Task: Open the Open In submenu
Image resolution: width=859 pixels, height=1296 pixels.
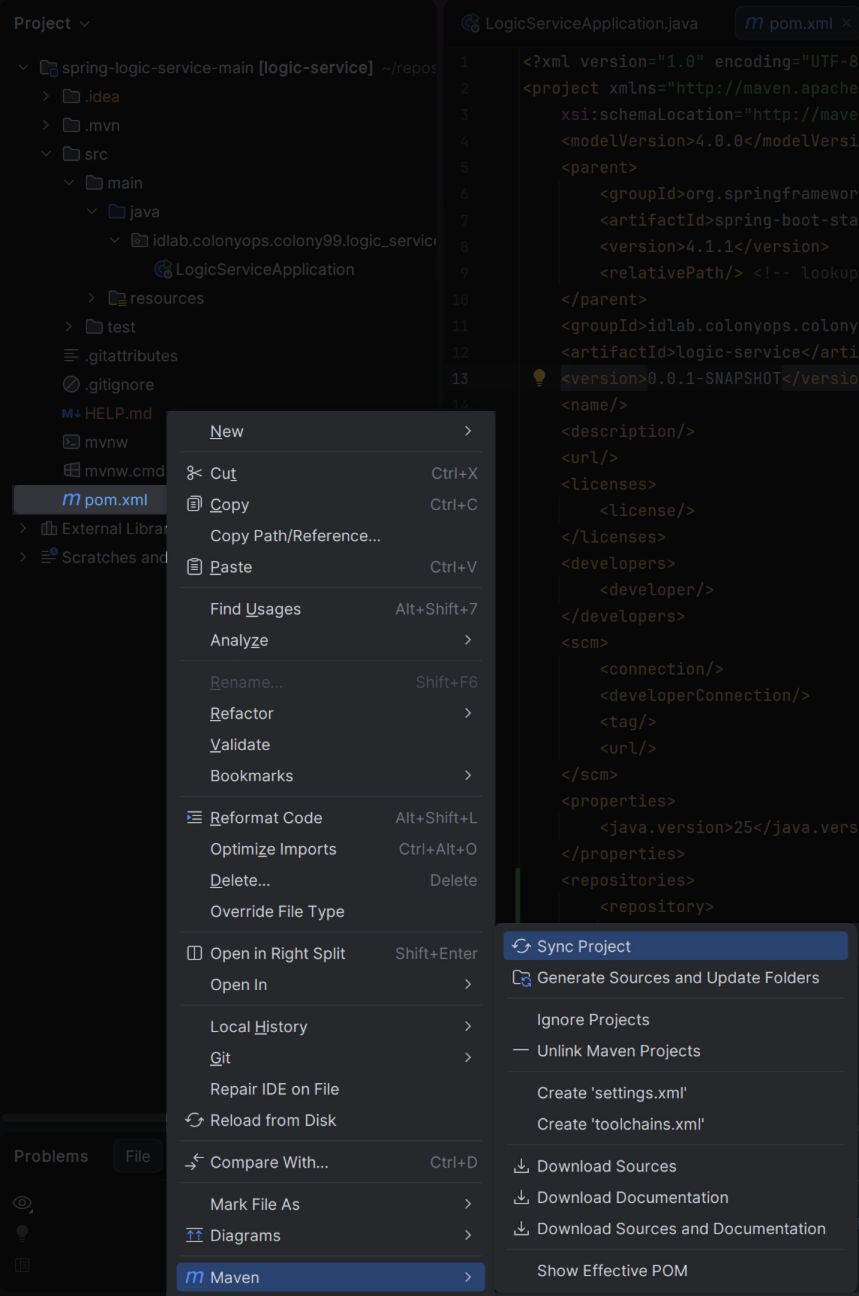Action: coord(331,984)
